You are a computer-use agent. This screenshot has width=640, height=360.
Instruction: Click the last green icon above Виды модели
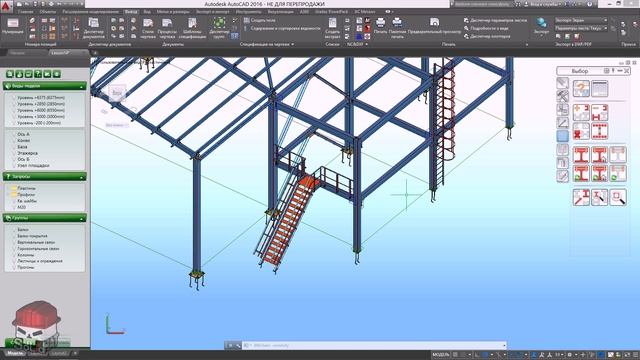[x=57, y=74]
